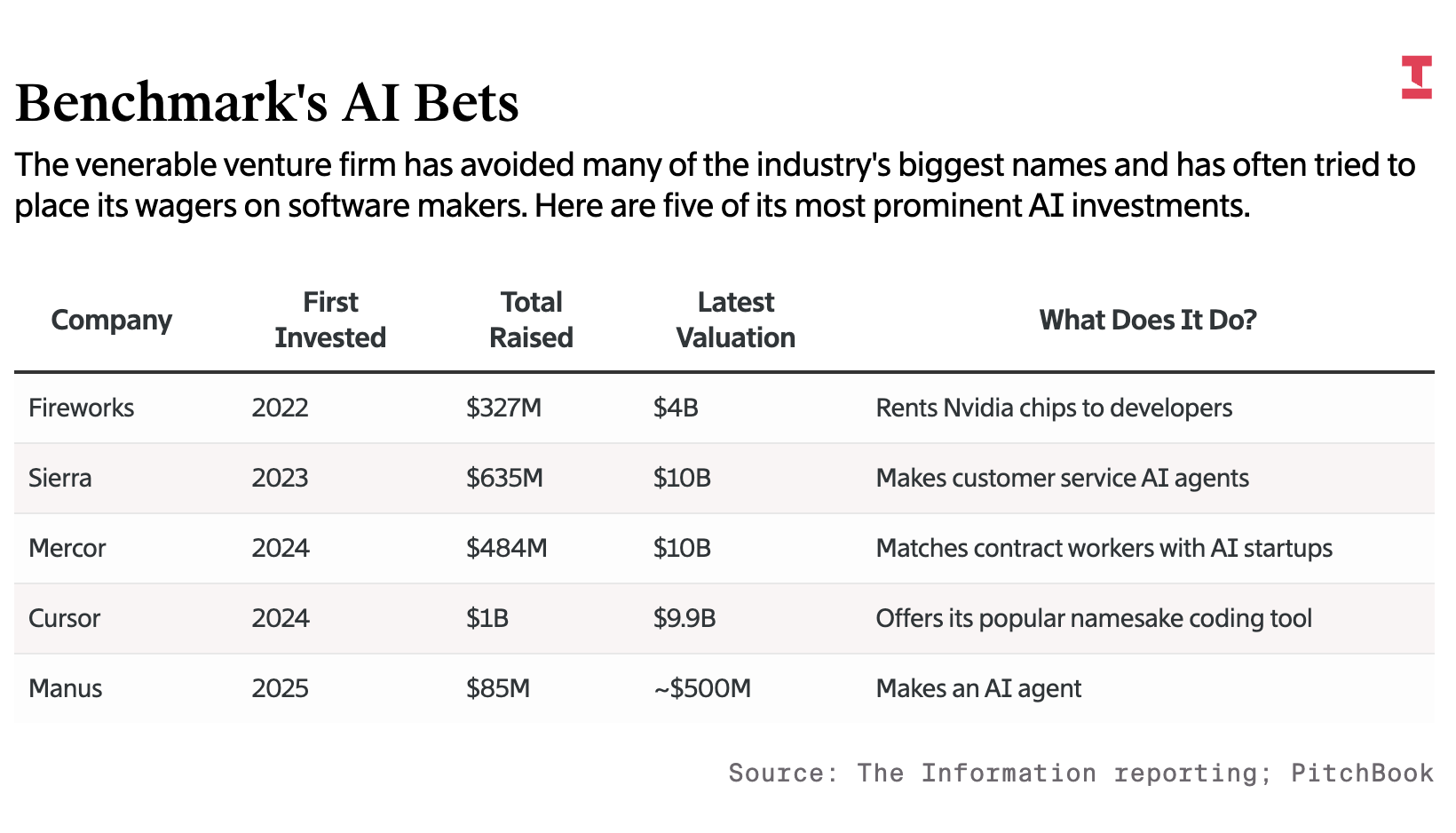Click the Cursor company cell
The width and height of the screenshot is (1456, 833).
point(64,618)
